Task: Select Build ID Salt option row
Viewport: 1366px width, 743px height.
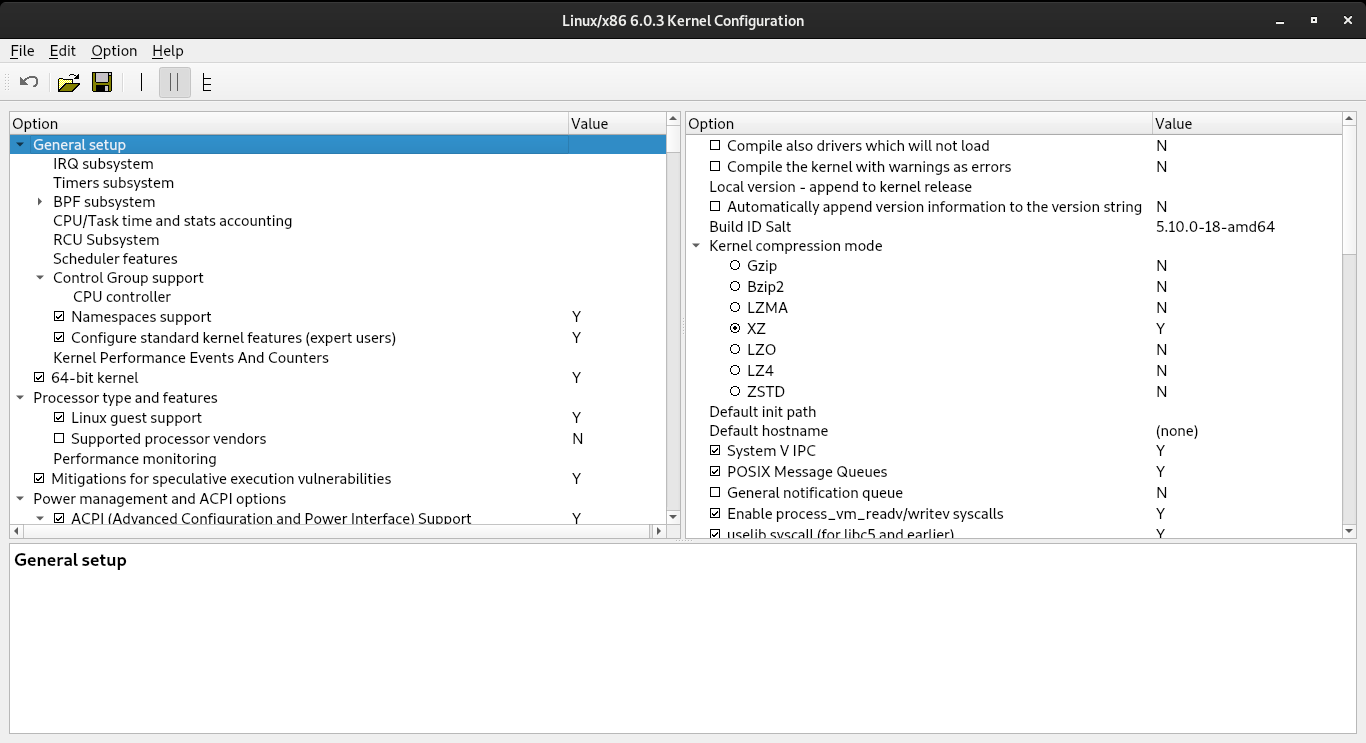Action: tap(750, 227)
